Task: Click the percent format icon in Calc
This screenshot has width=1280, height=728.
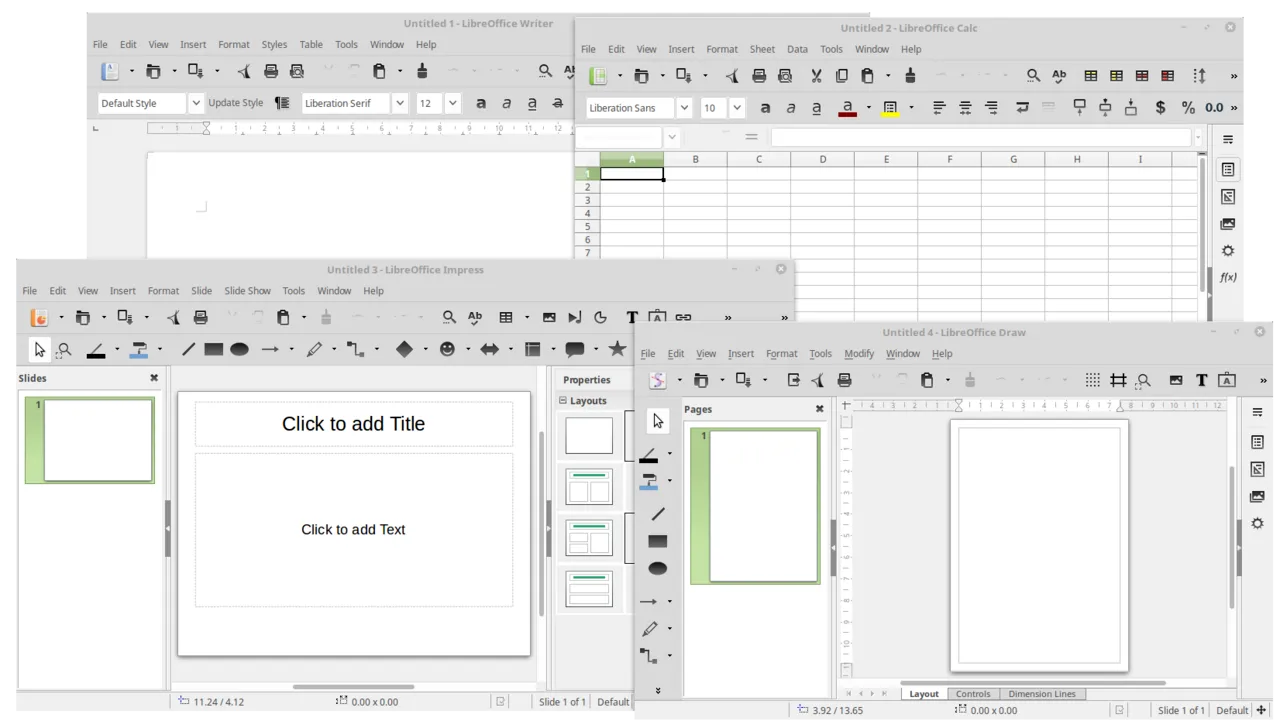Action: point(1188,107)
